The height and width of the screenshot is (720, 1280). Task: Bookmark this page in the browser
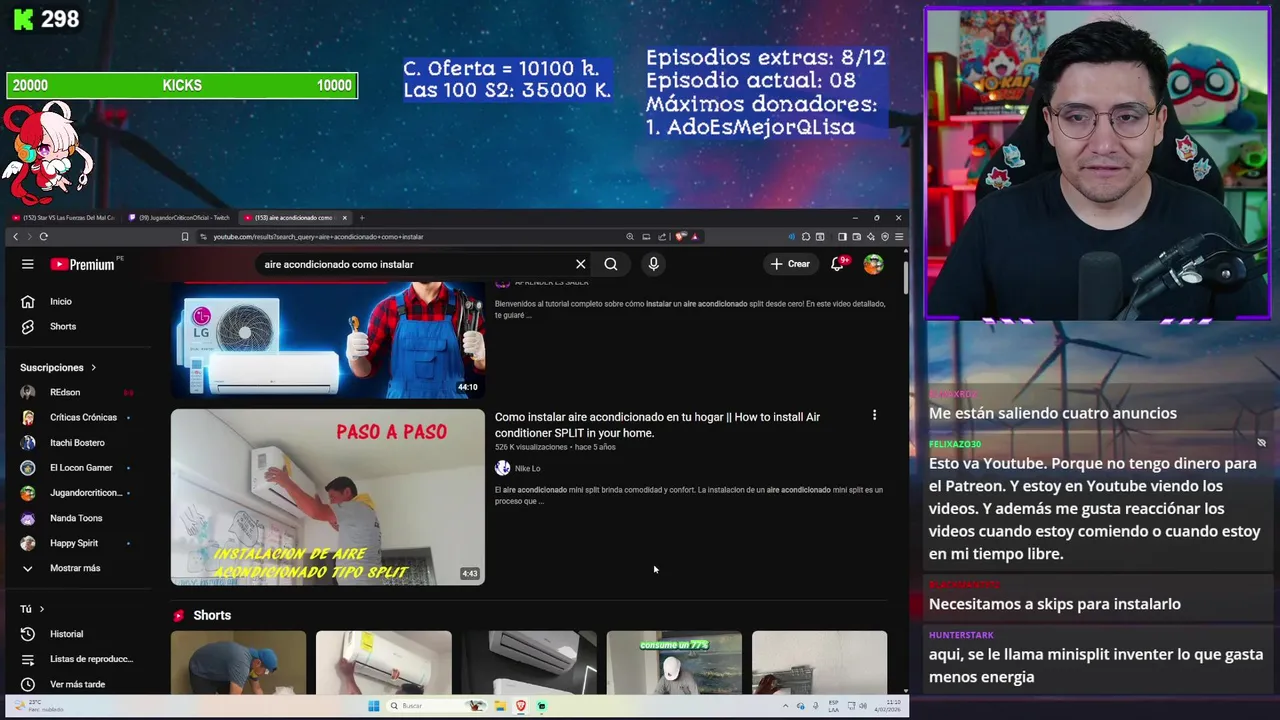(185, 237)
